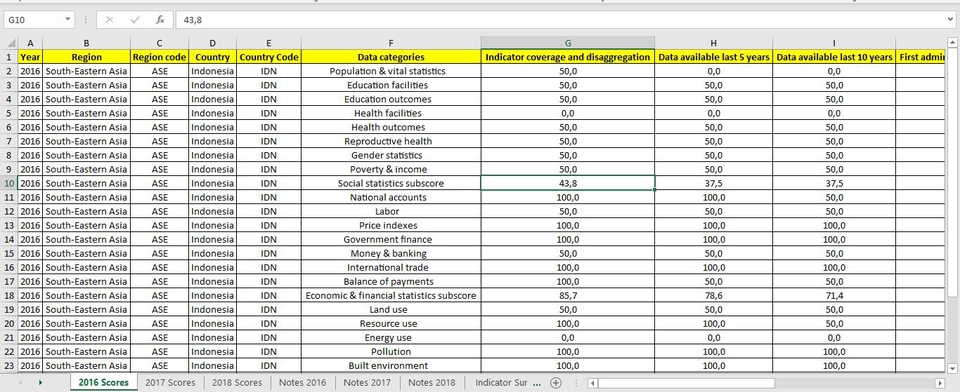The image size is (960, 392).
Task: Click the 'Resource use' cell
Action: (x=391, y=324)
